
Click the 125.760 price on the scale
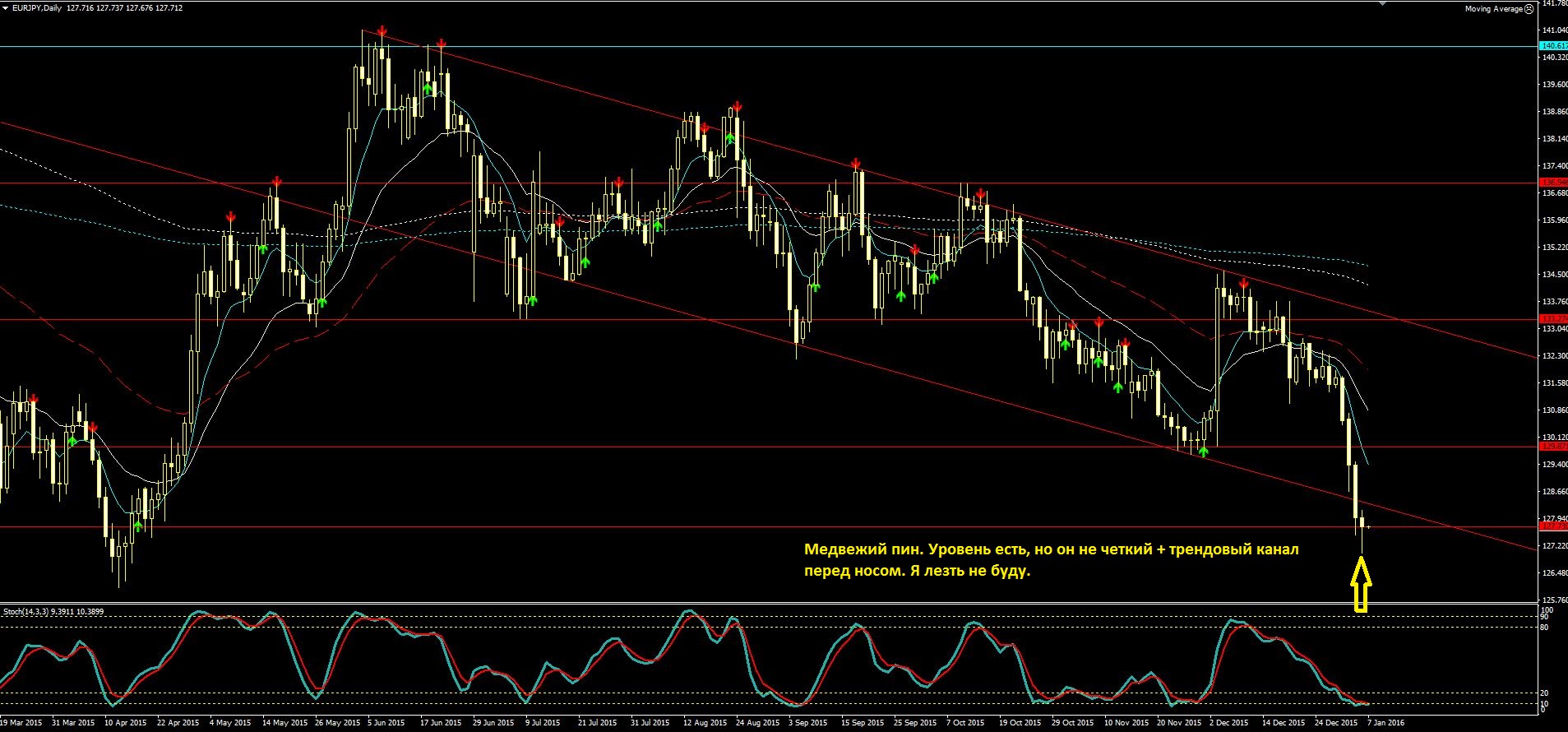[x=1554, y=600]
